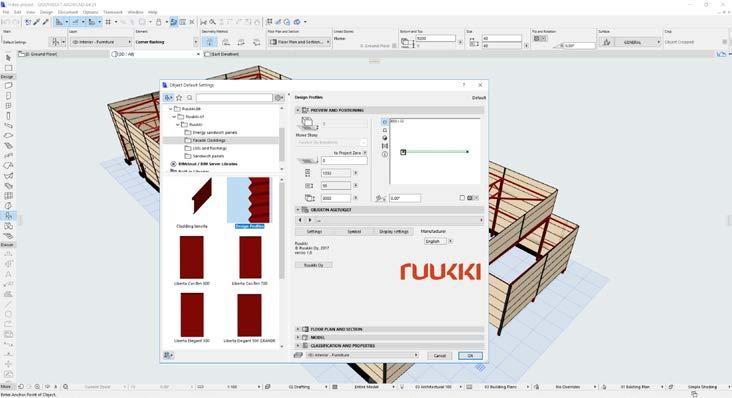Open the Design menu
Viewport: 732px width, 398px height.
click(x=46, y=12)
